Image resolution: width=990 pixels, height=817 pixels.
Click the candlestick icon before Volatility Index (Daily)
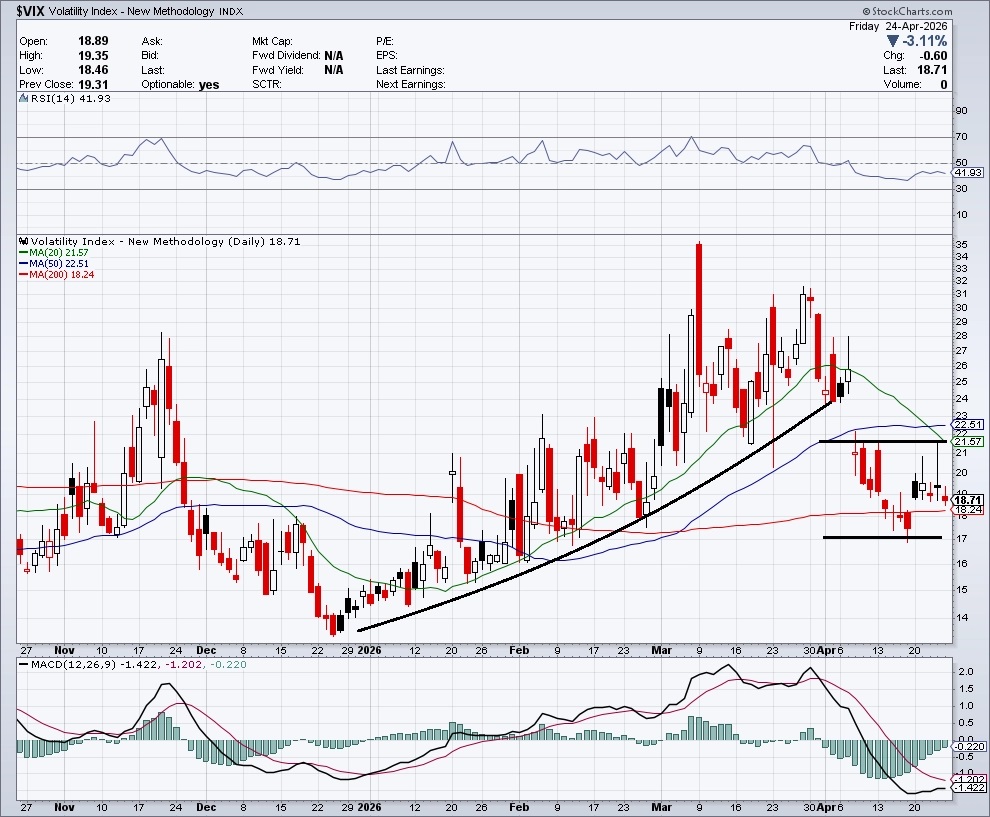click(24, 242)
